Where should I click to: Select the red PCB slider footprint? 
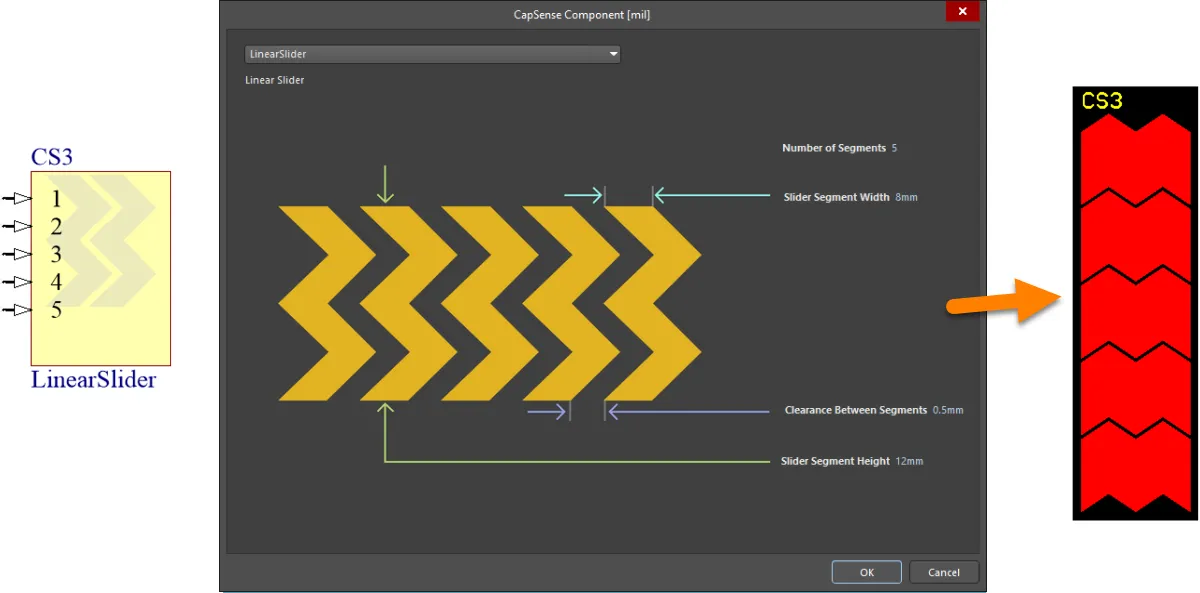[1134, 312]
